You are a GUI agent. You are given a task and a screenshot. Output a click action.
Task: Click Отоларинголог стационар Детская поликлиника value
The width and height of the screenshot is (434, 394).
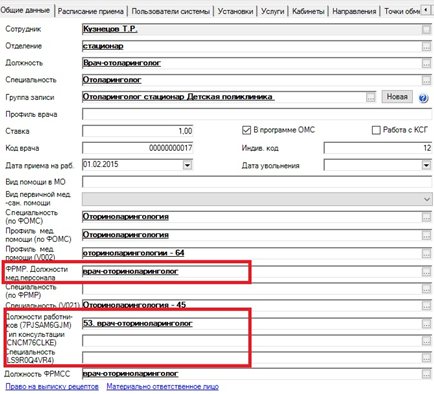tap(178, 97)
